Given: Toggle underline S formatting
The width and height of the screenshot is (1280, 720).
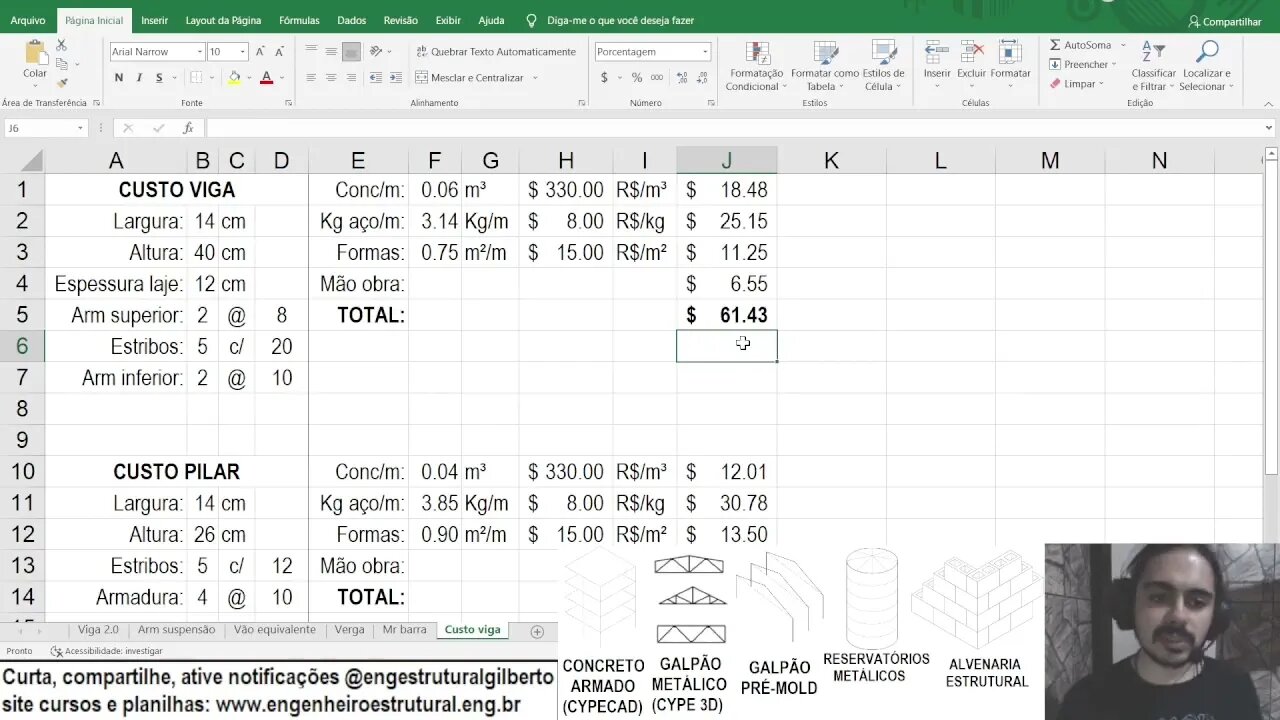Looking at the screenshot, I should point(159,78).
